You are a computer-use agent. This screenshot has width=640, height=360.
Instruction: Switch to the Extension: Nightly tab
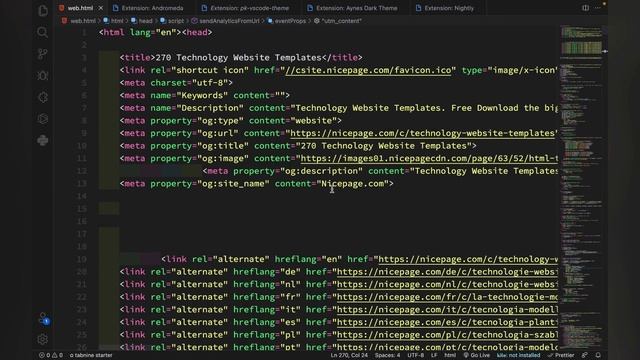[444, 8]
